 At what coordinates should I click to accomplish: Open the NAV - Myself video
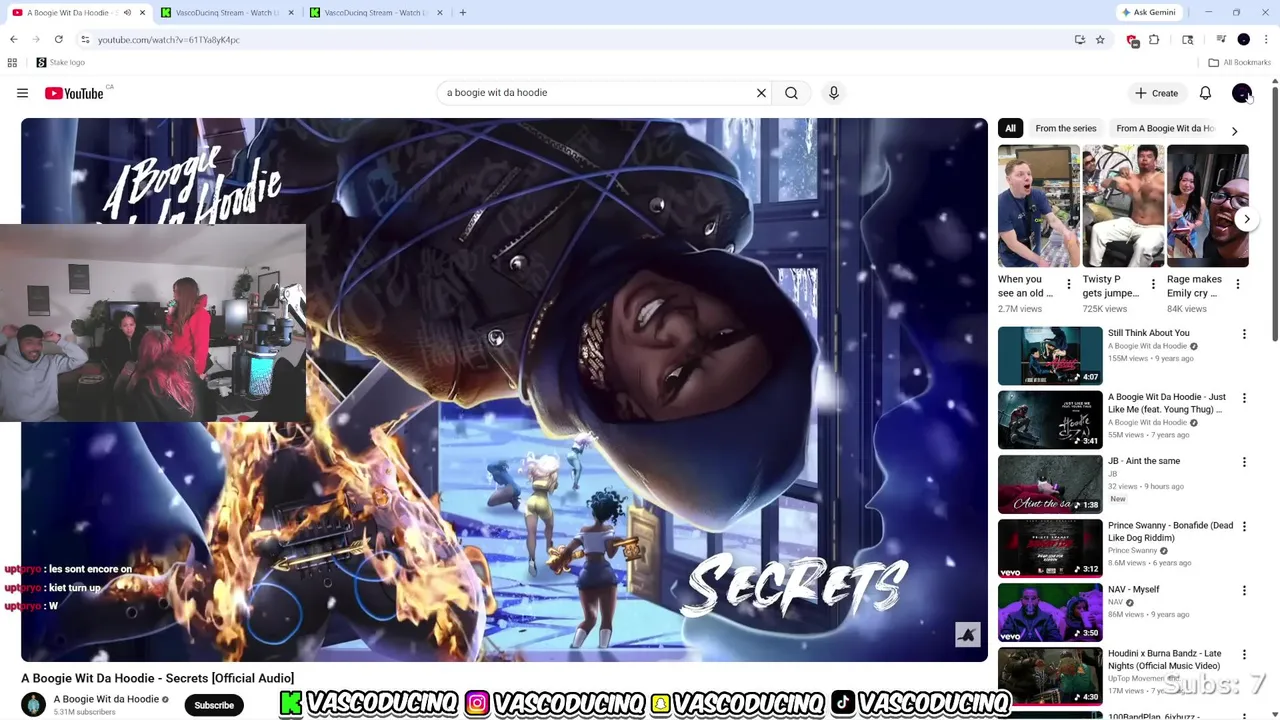click(1133, 589)
